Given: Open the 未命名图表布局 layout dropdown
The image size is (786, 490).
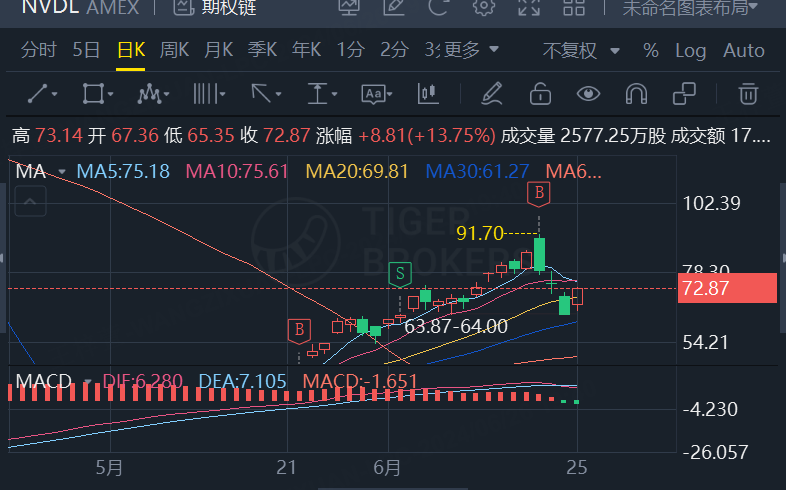Looking at the screenshot, I should (x=690, y=7).
